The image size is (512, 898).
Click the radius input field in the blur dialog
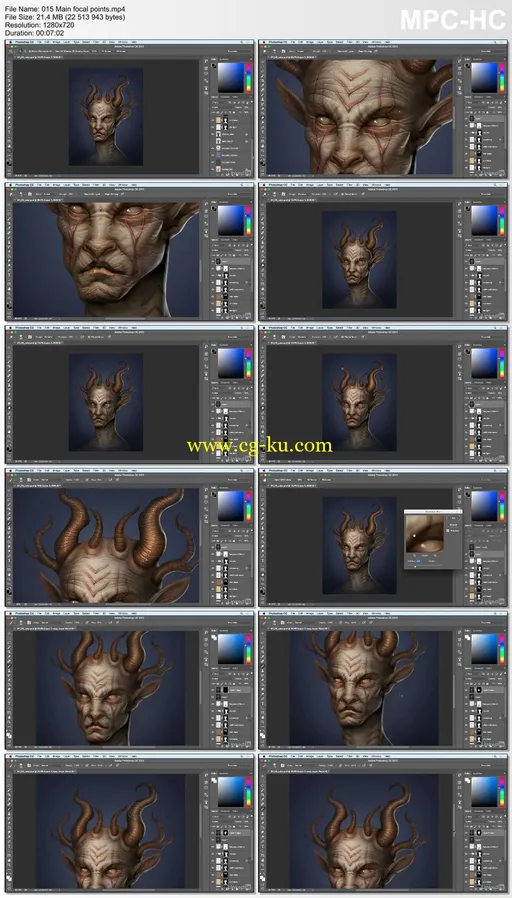(x=419, y=561)
